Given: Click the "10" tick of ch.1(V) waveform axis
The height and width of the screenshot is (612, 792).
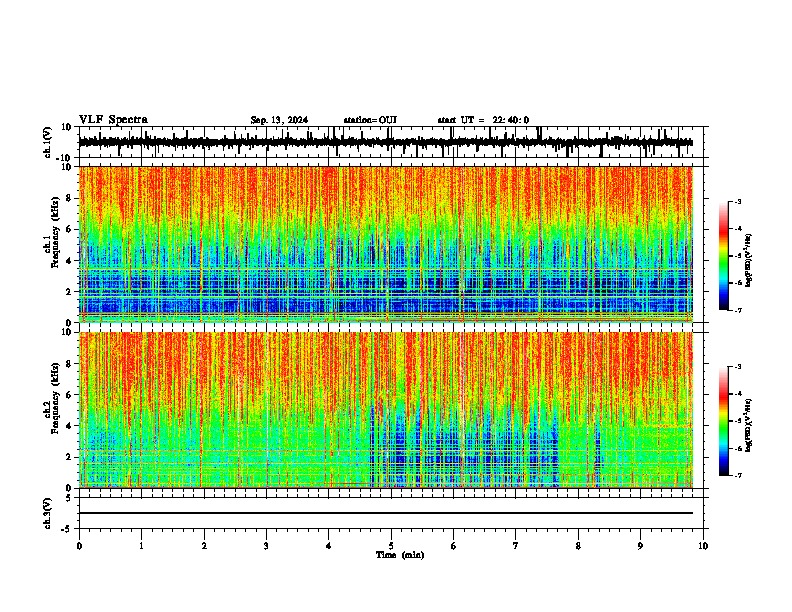Looking at the screenshot, I should click(x=67, y=127).
